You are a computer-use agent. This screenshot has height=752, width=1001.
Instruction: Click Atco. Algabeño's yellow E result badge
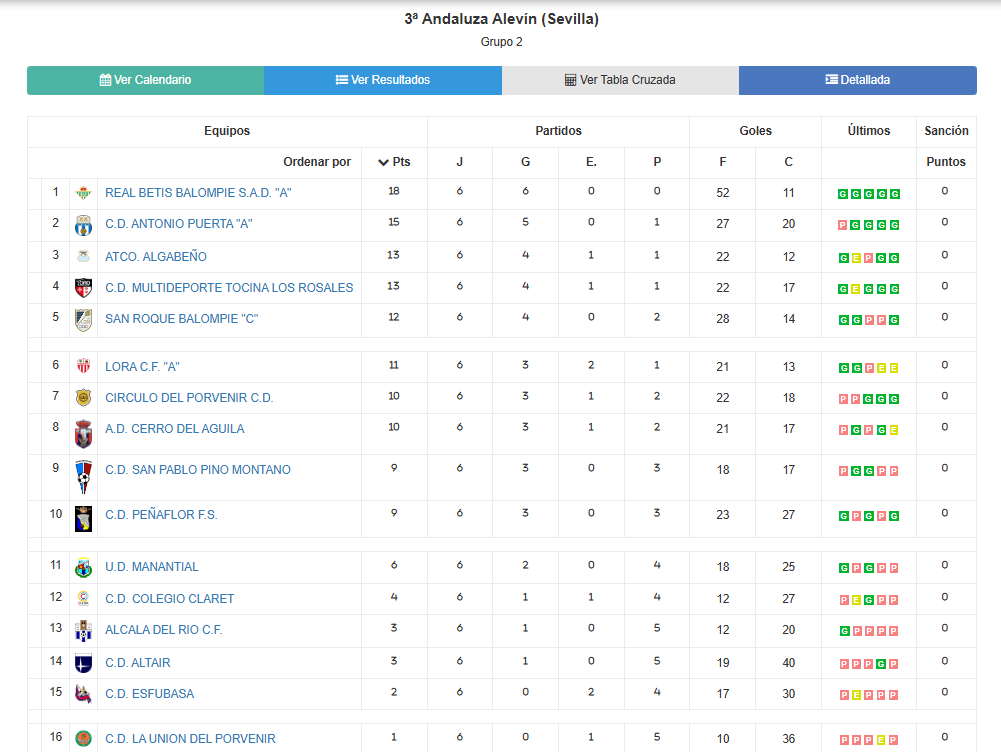(855, 259)
